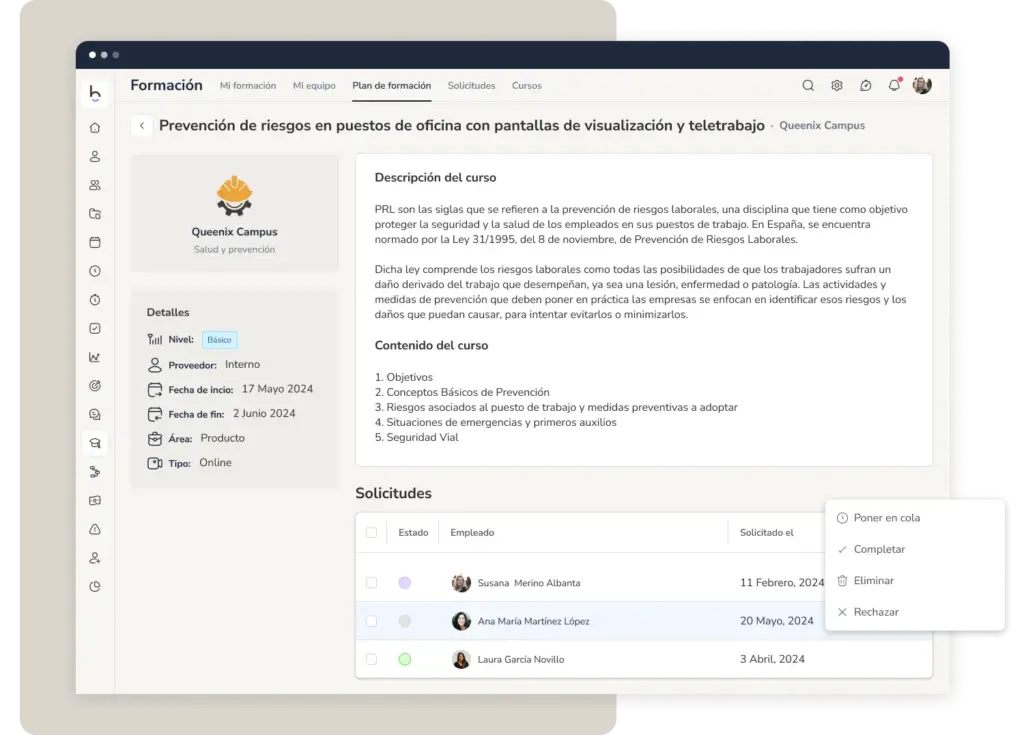Click the green status dot for Laura García
Image resolution: width=1024 pixels, height=735 pixels.
point(405,659)
